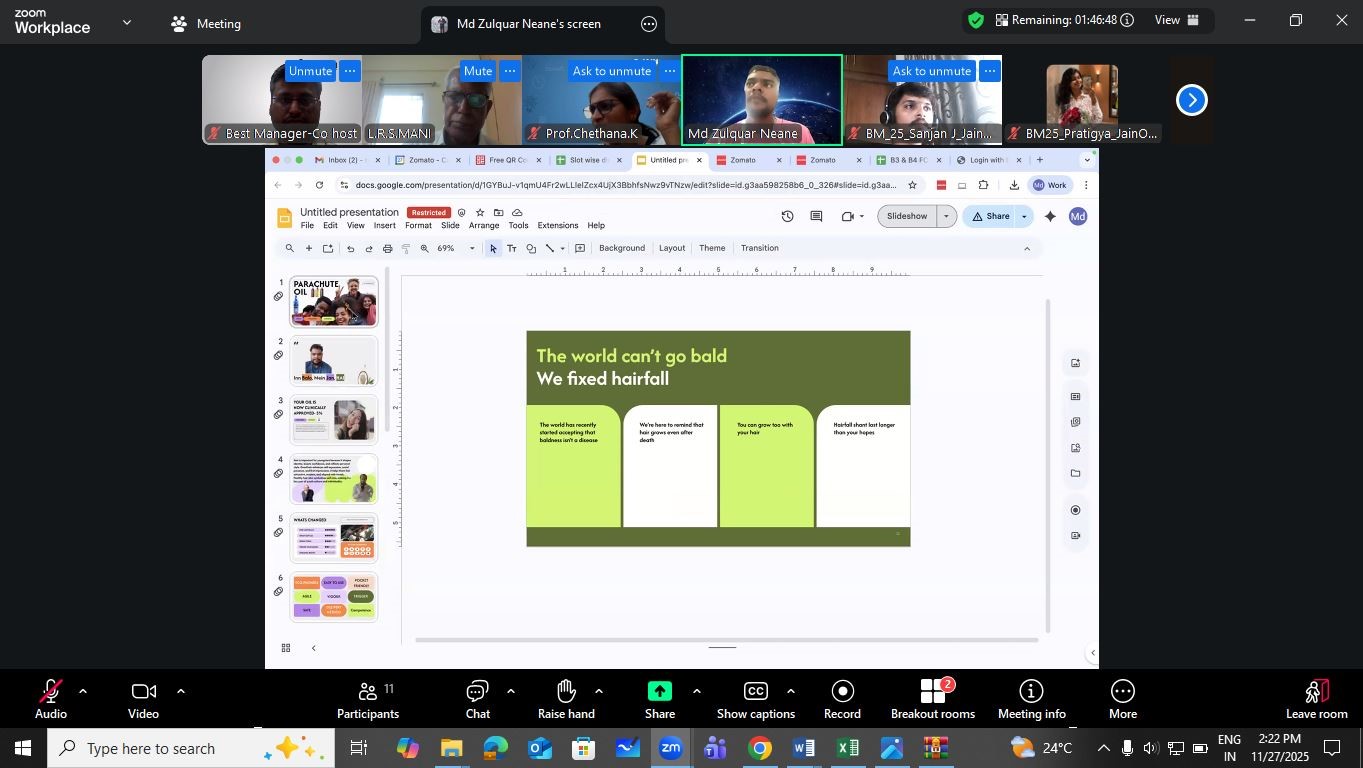Open the Meeting tab

coord(206,24)
